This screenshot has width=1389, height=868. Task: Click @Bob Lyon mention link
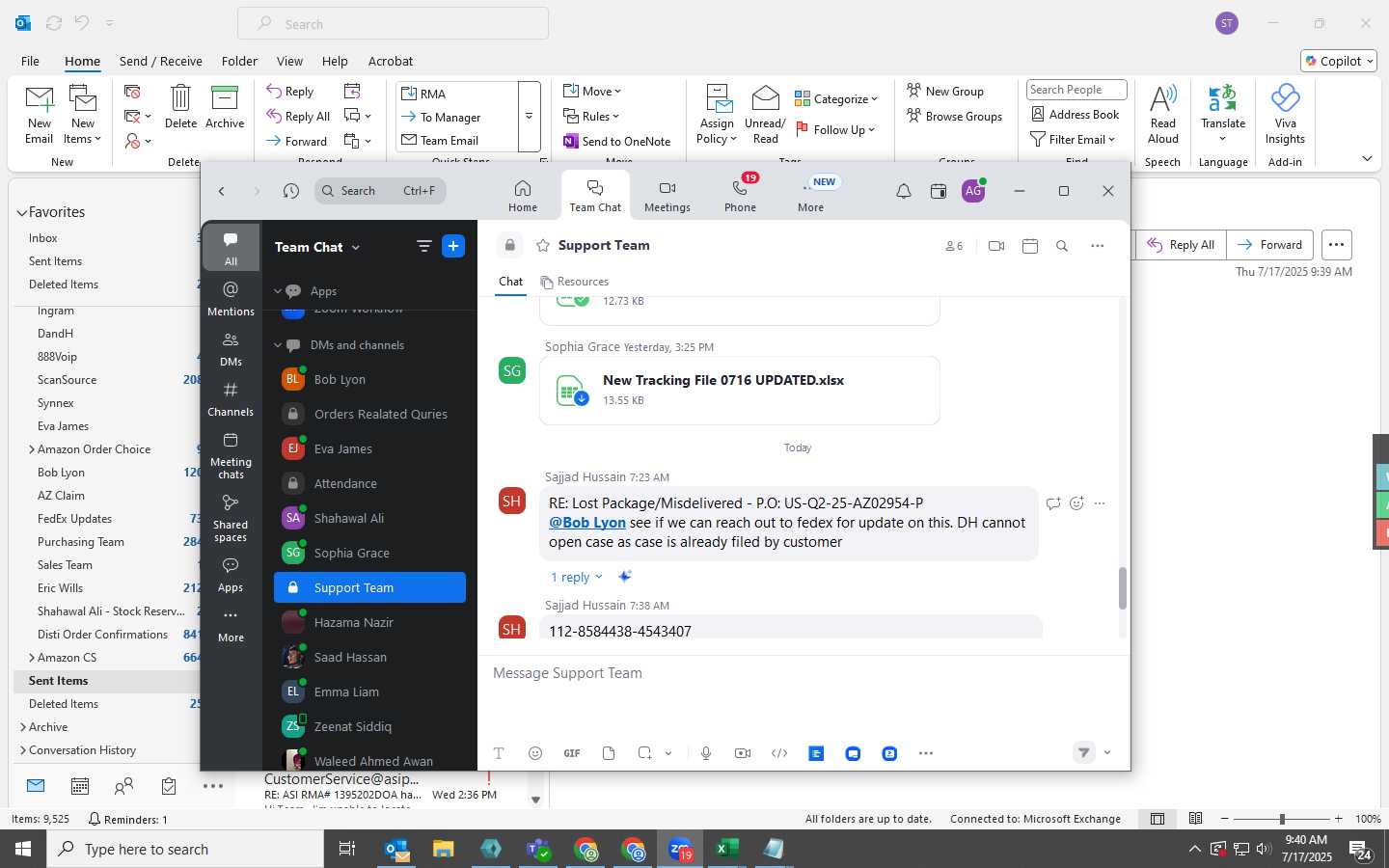point(587,522)
